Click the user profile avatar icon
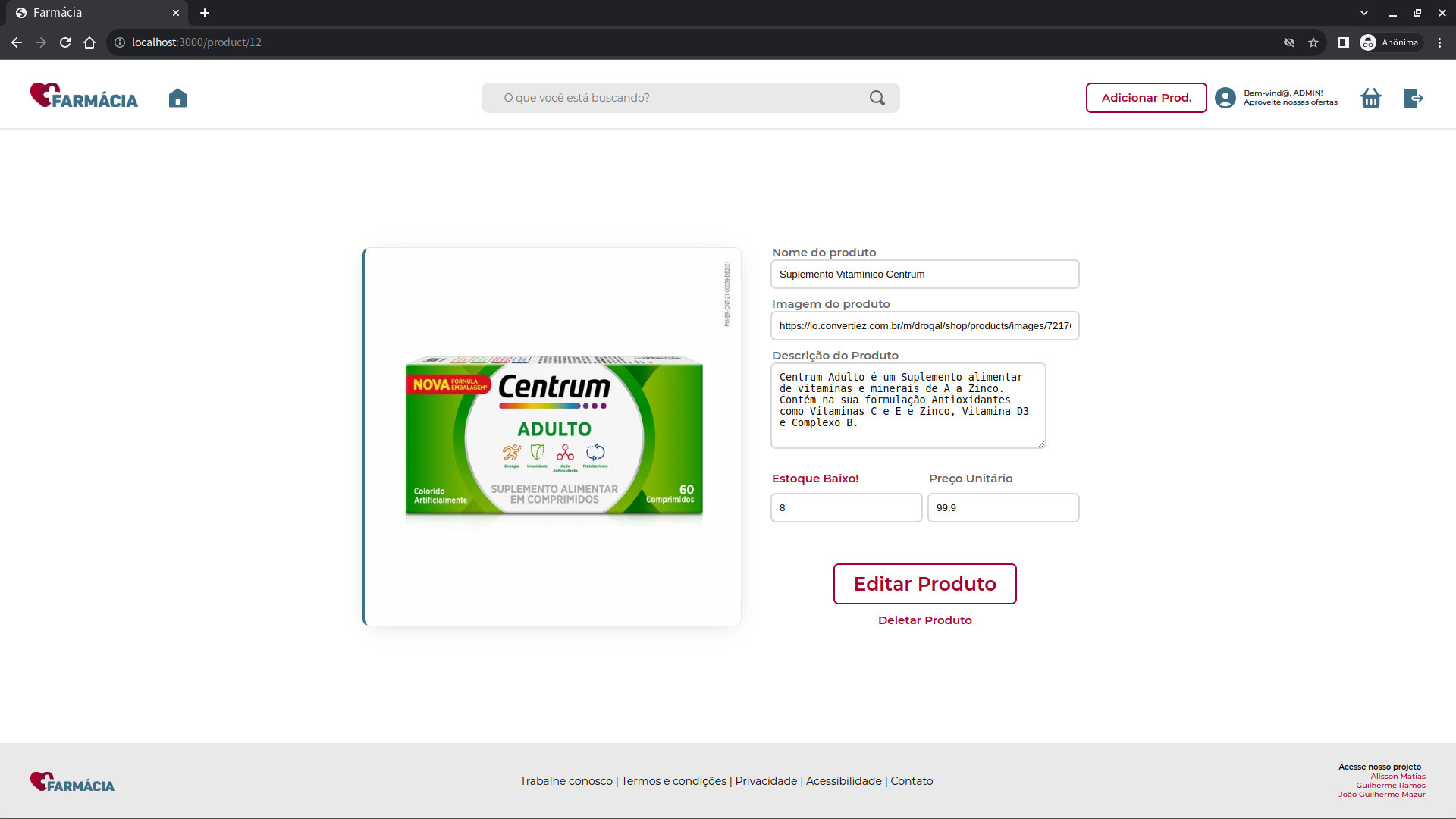 click(x=1225, y=98)
